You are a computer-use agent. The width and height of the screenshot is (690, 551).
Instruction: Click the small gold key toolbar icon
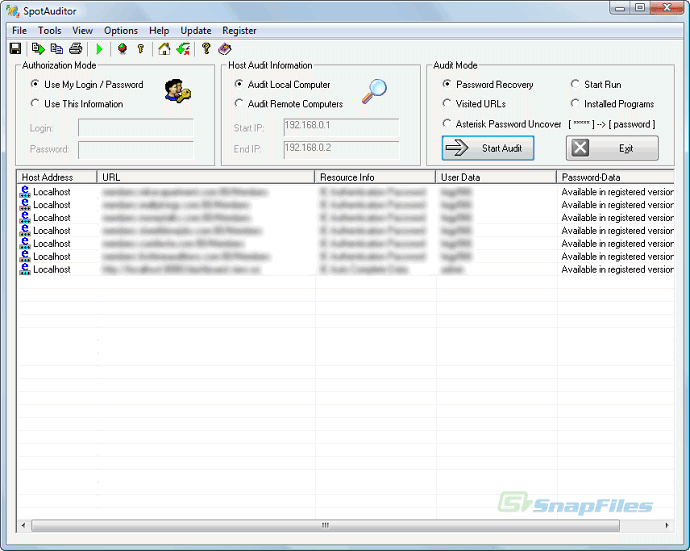click(141, 48)
